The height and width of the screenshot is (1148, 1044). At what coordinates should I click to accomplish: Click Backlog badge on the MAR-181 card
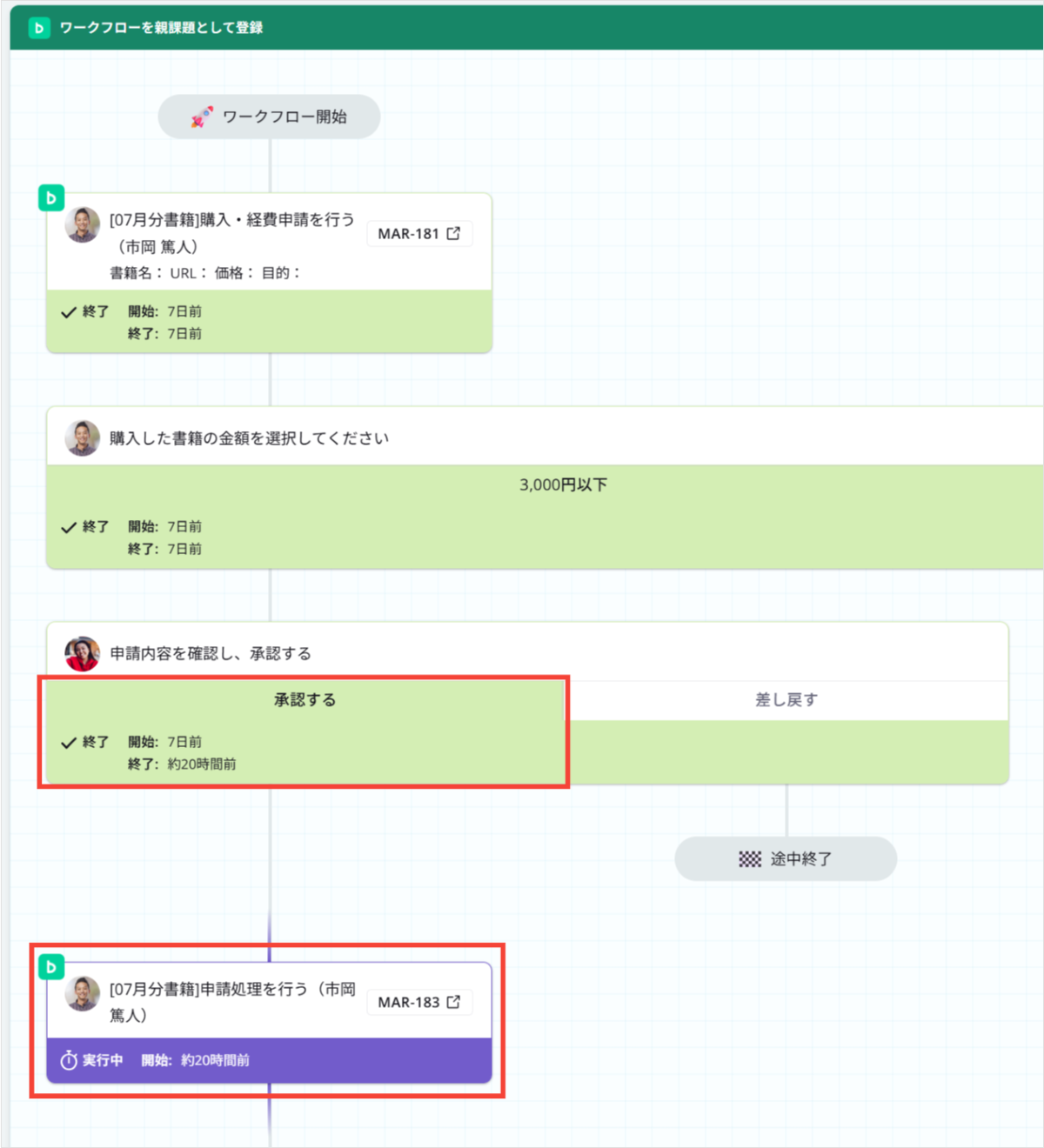pos(51,197)
